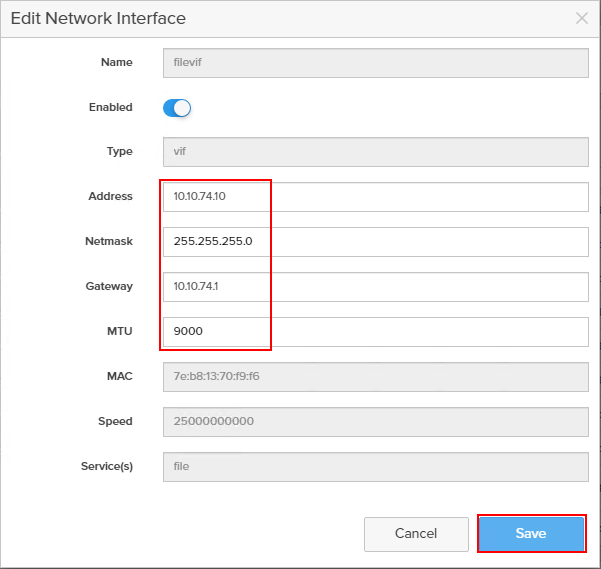The image size is (601, 569).
Task: Click the Service(s) field showing file
Action: coord(375,467)
